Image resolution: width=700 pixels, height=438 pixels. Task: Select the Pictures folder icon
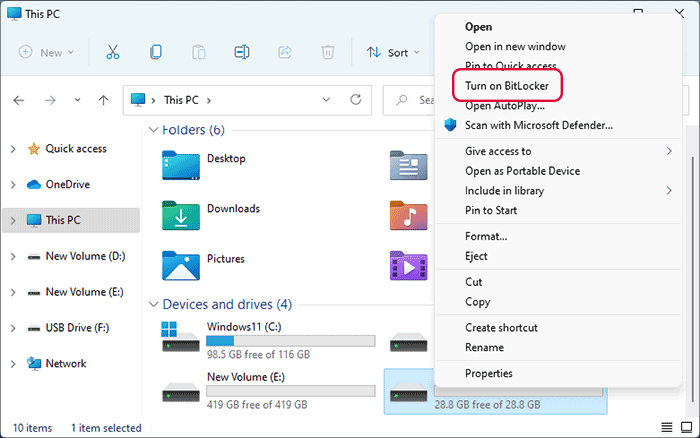[181, 265]
